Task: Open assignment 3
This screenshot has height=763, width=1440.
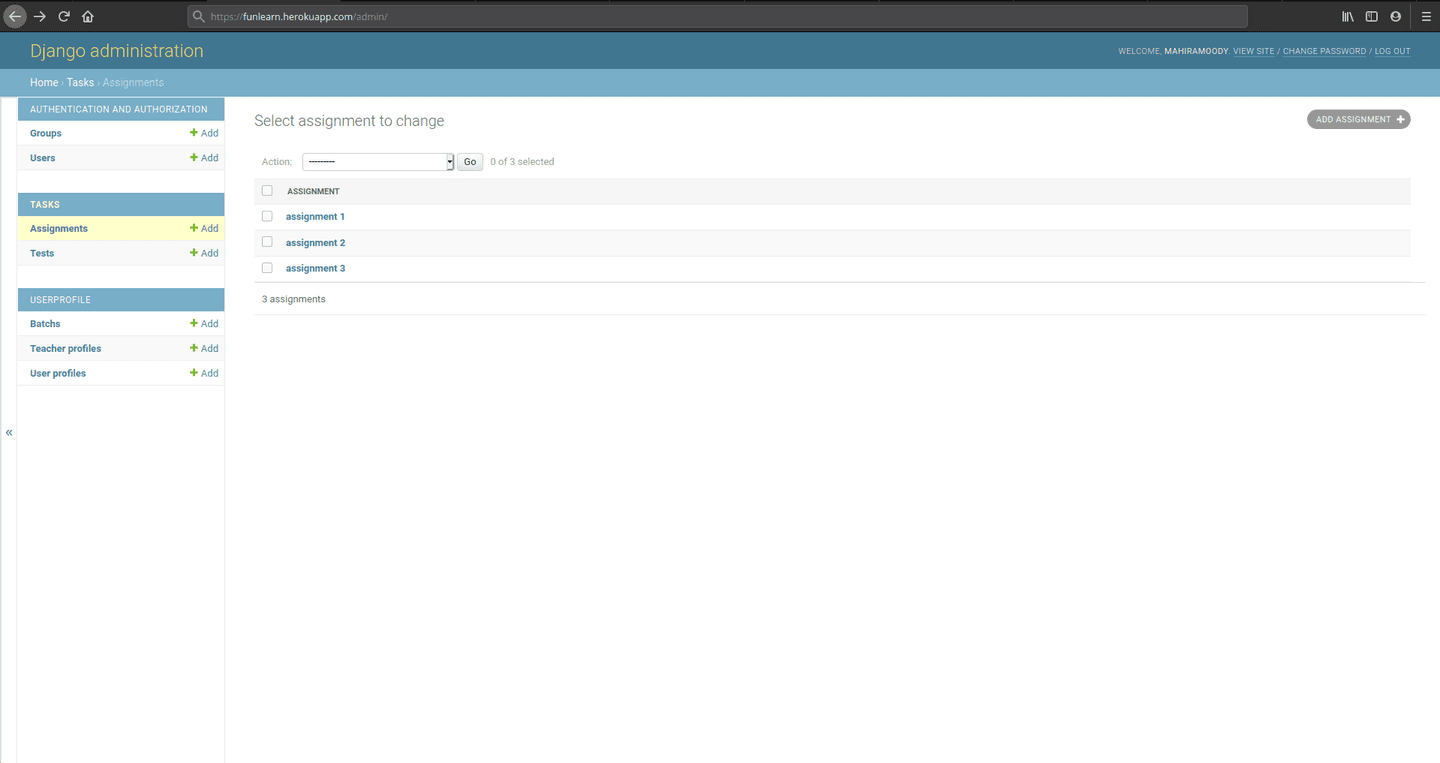Action: tap(315, 268)
